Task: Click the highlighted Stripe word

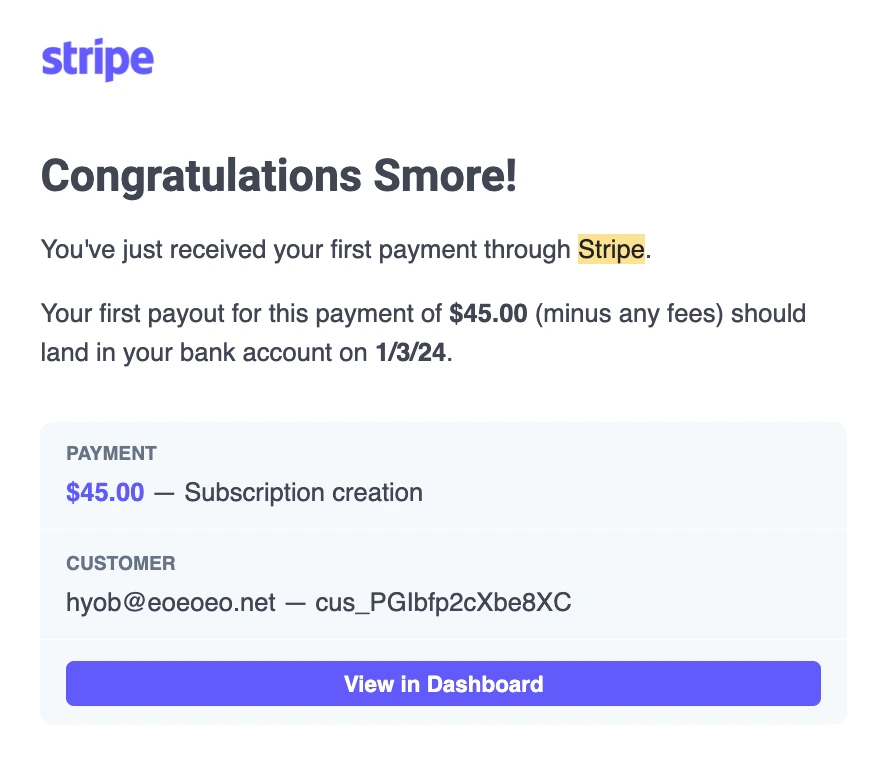Action: coord(611,249)
